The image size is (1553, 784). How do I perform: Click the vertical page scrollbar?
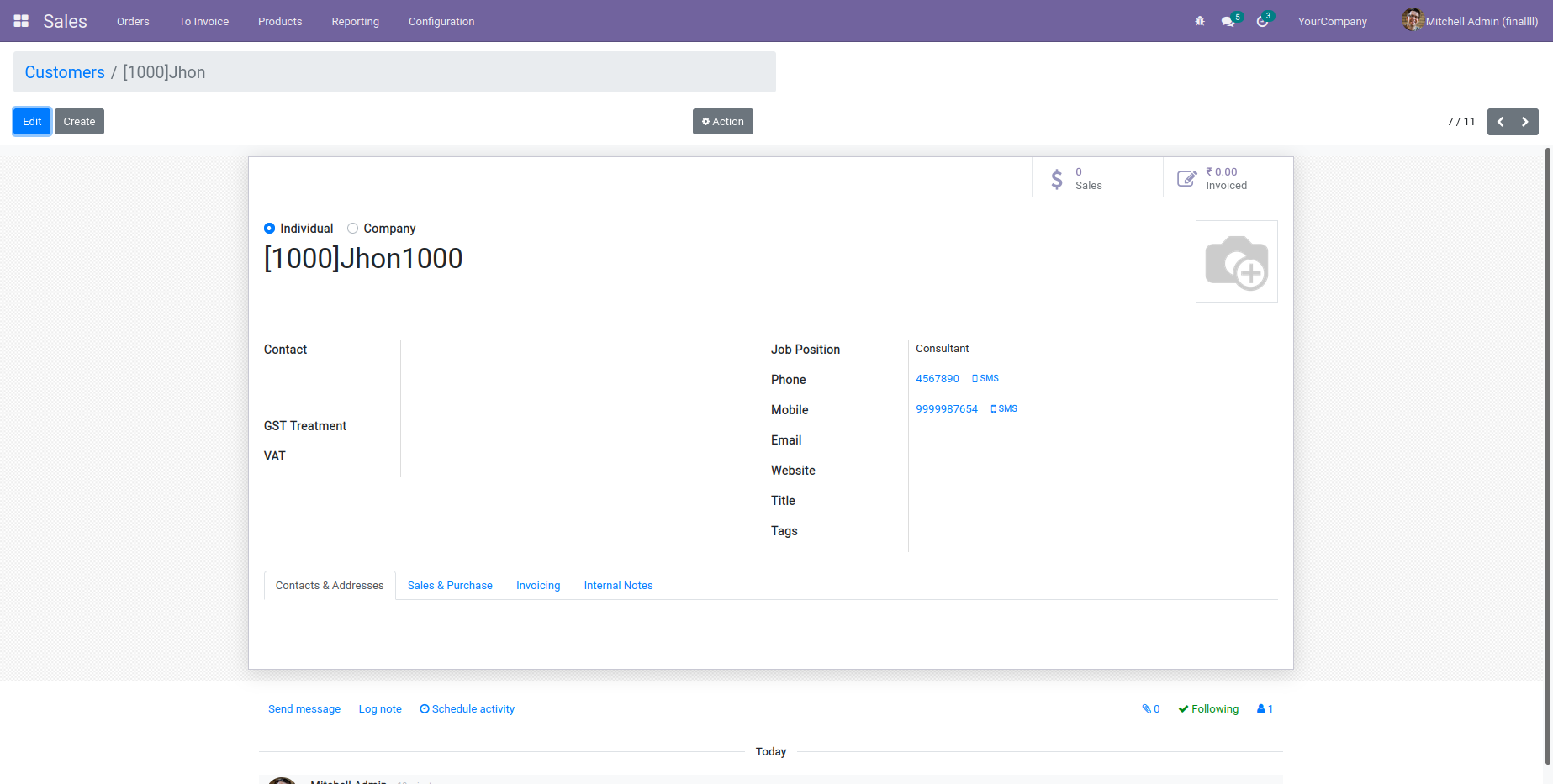pyautogui.click(x=1548, y=456)
